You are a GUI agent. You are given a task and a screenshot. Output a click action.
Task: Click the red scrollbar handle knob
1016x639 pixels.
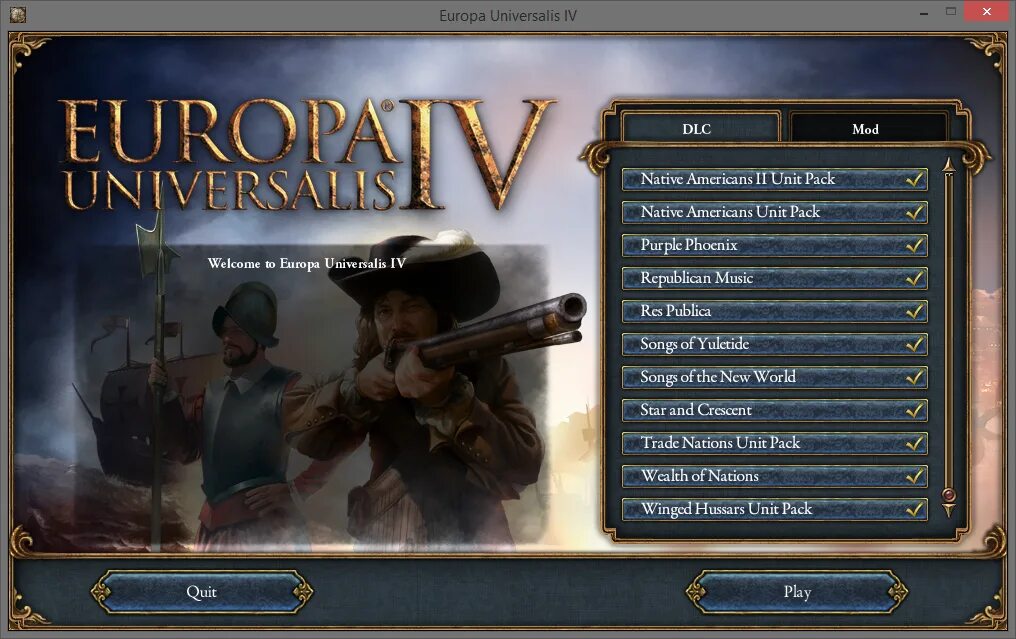949,495
